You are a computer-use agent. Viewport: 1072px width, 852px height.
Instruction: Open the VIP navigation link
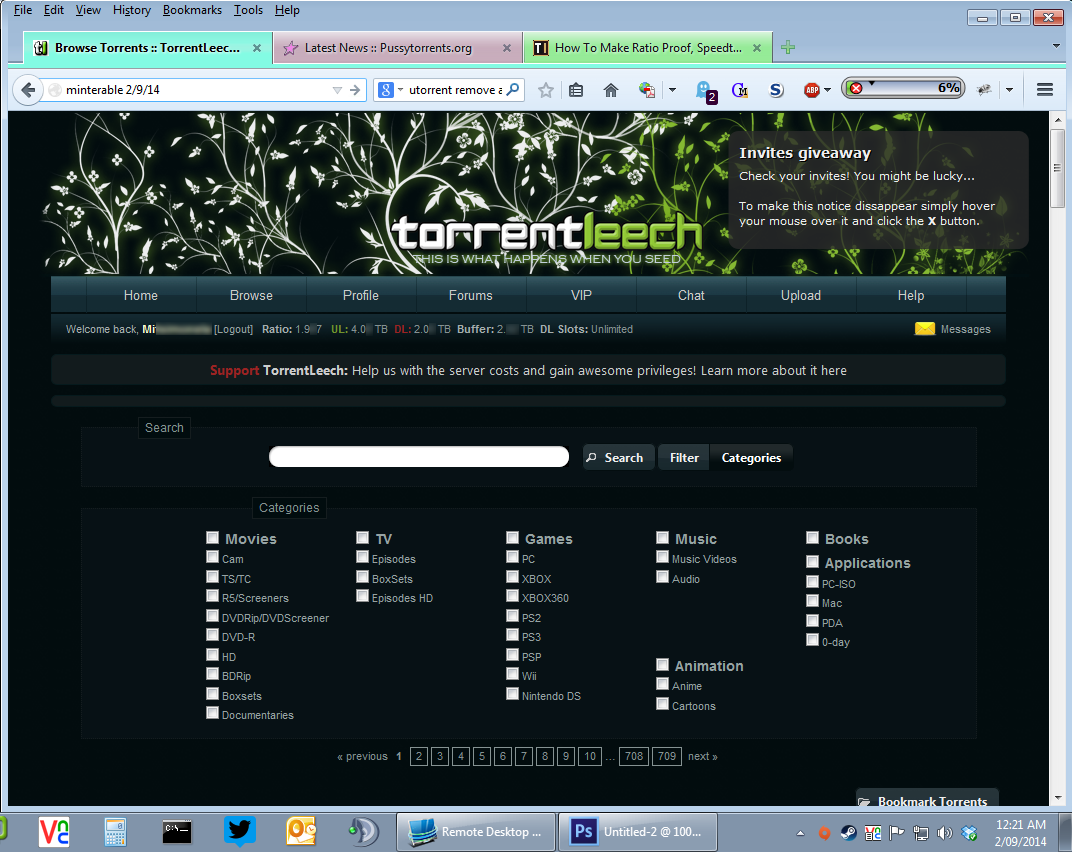pos(581,295)
